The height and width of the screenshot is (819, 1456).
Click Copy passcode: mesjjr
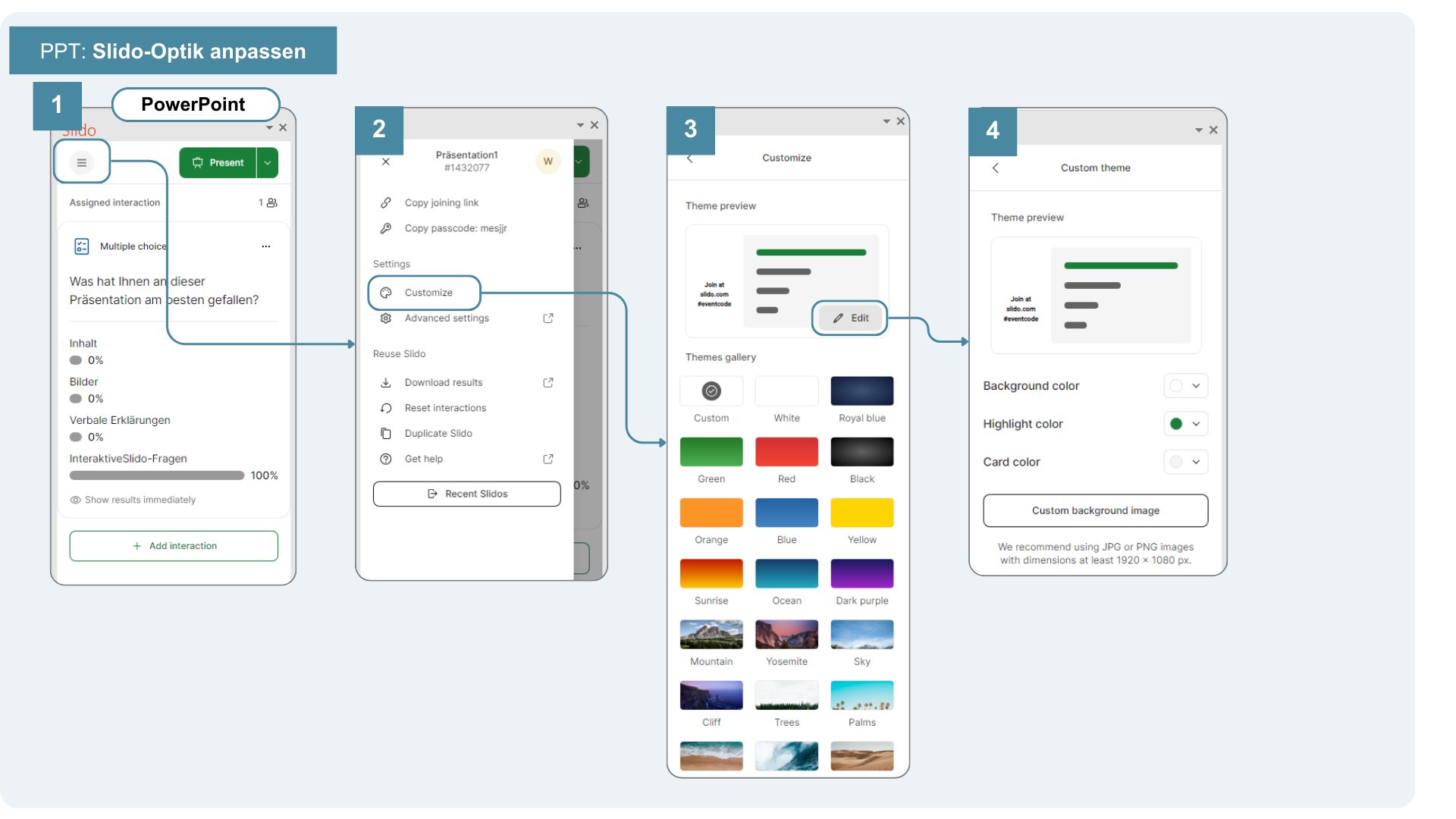click(x=456, y=228)
